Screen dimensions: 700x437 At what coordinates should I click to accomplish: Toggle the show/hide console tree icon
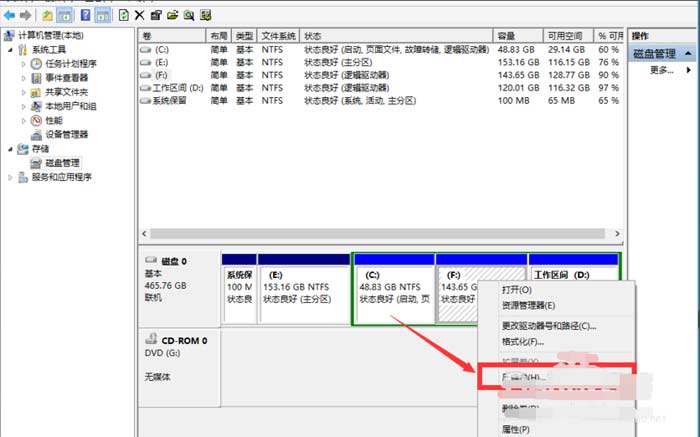(x=65, y=16)
